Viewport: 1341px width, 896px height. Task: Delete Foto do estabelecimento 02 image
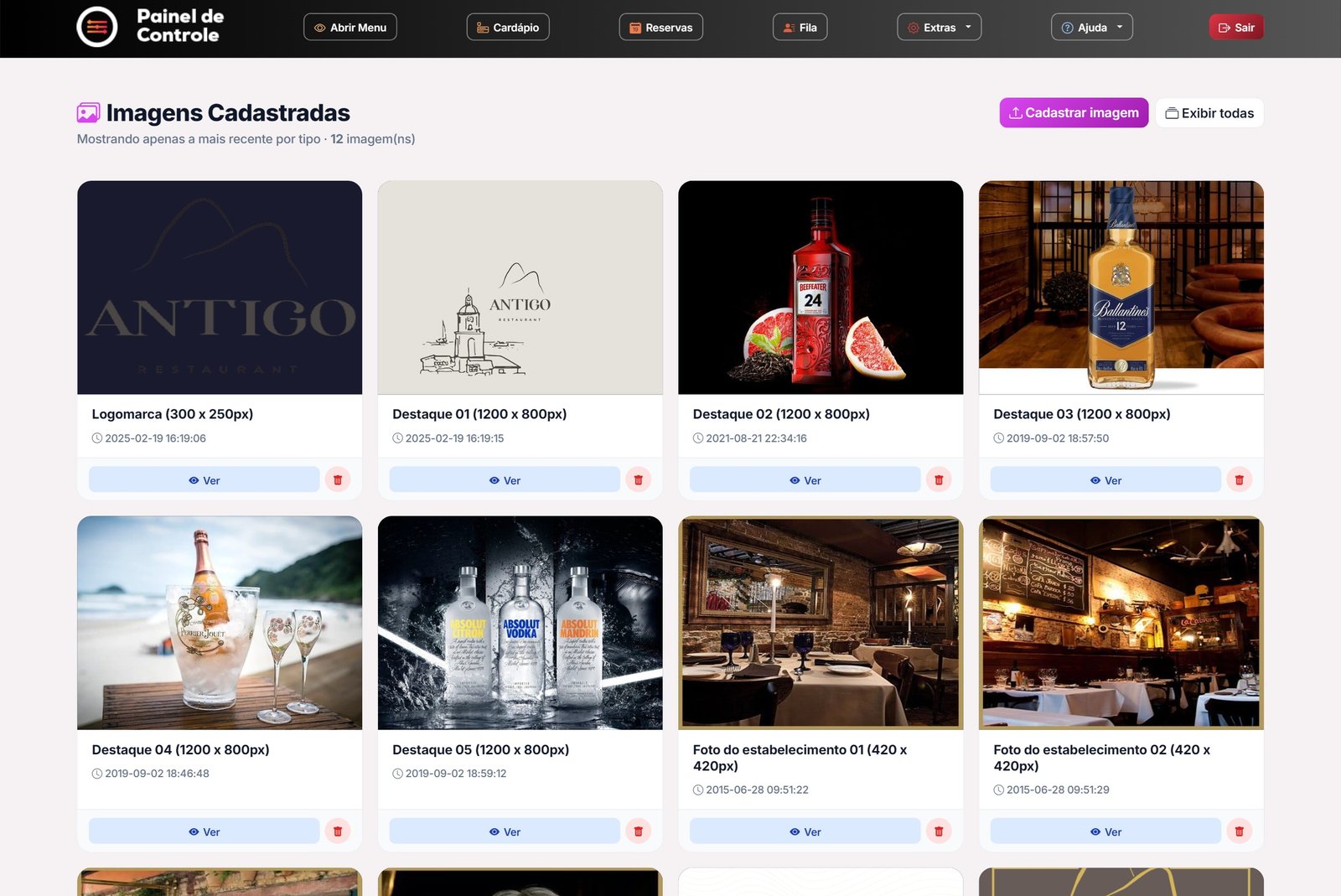1240,831
